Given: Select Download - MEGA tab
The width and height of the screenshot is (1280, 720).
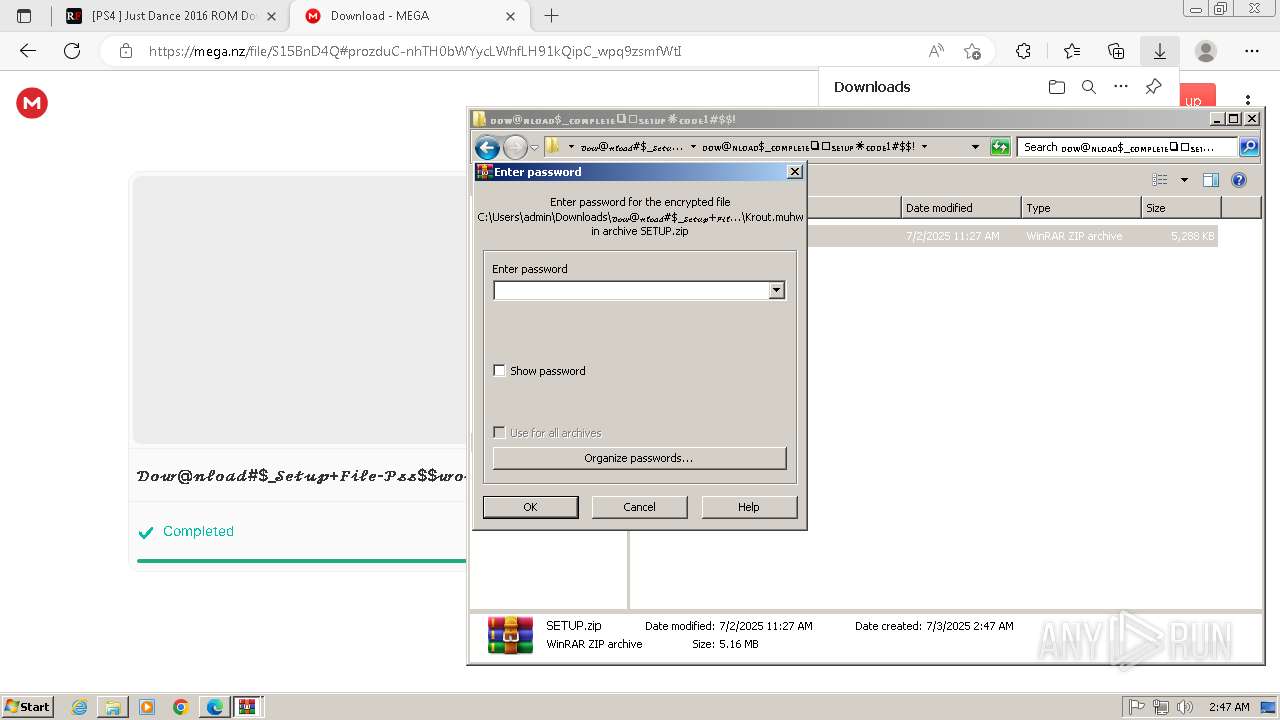Looking at the screenshot, I should point(410,16).
